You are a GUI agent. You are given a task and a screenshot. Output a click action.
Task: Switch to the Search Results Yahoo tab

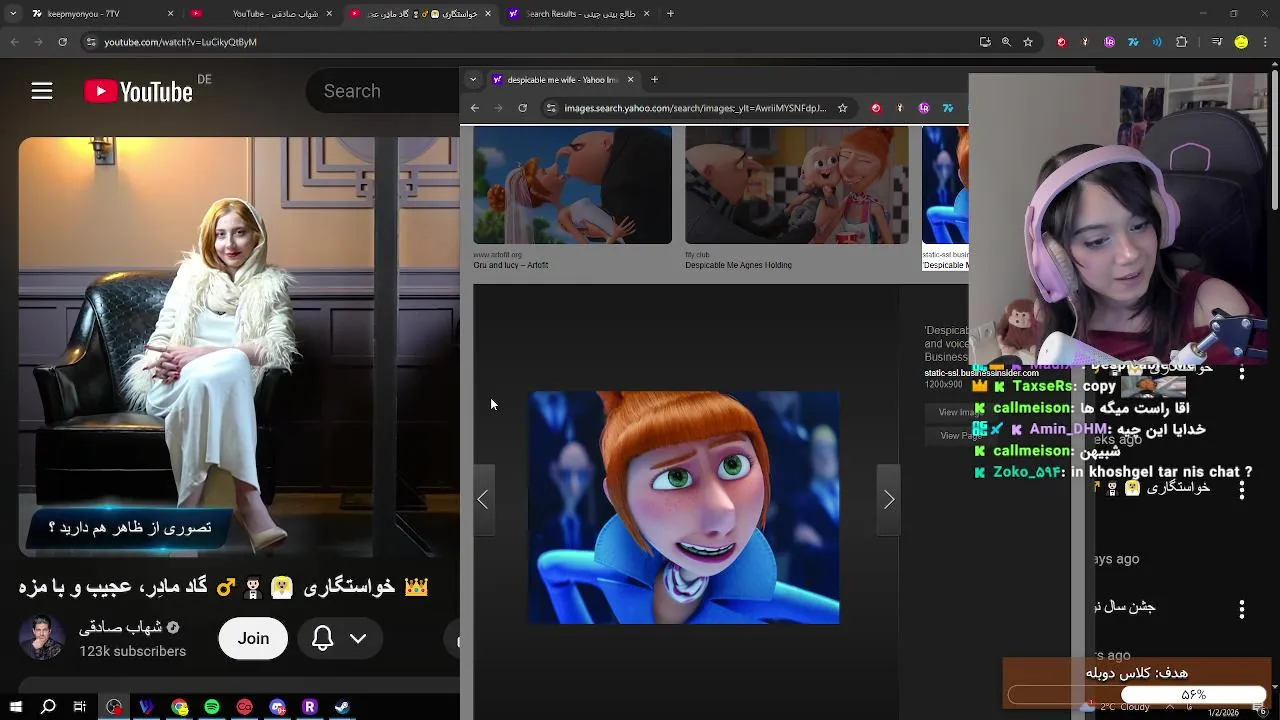[578, 14]
